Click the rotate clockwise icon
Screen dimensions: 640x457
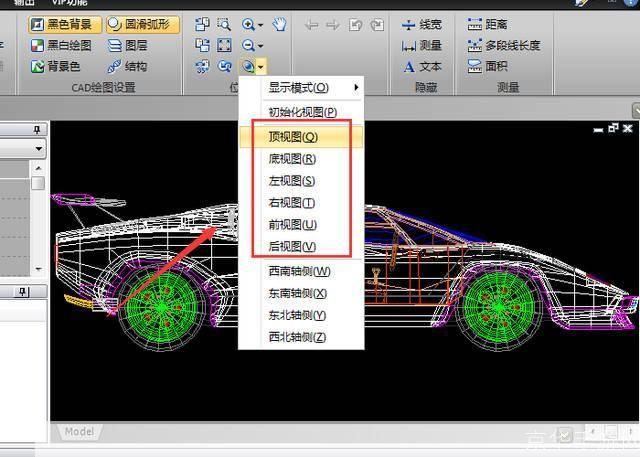377,25
